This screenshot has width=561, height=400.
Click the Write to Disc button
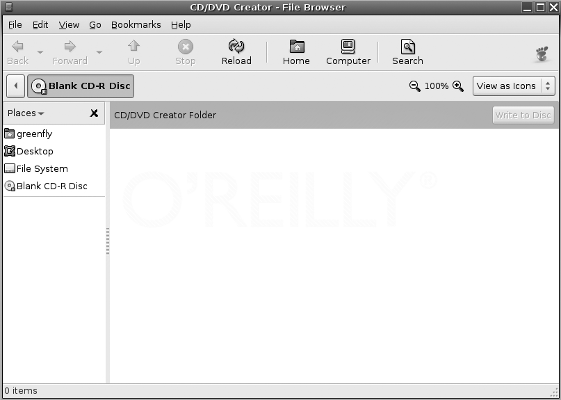coord(523,115)
